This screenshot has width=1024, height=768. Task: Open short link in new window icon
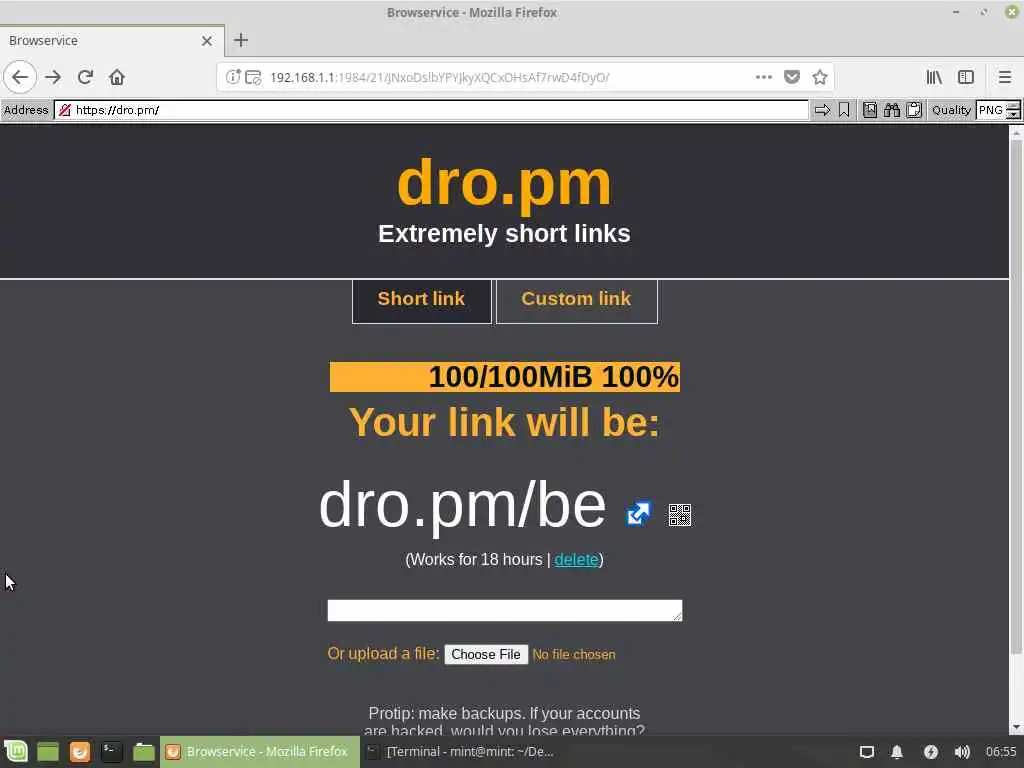[x=638, y=513]
